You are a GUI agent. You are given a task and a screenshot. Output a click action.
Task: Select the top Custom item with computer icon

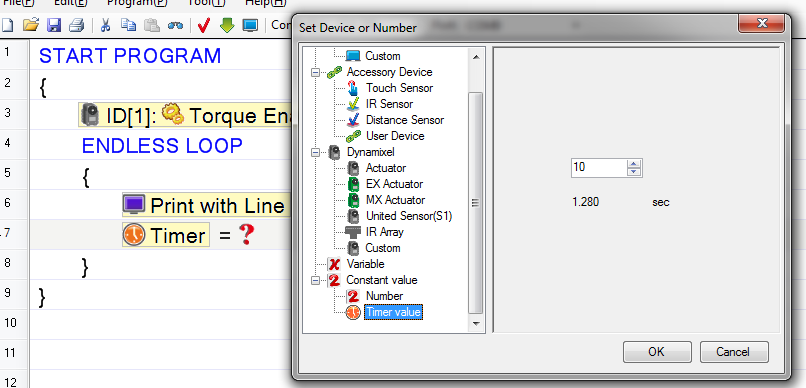(x=382, y=56)
